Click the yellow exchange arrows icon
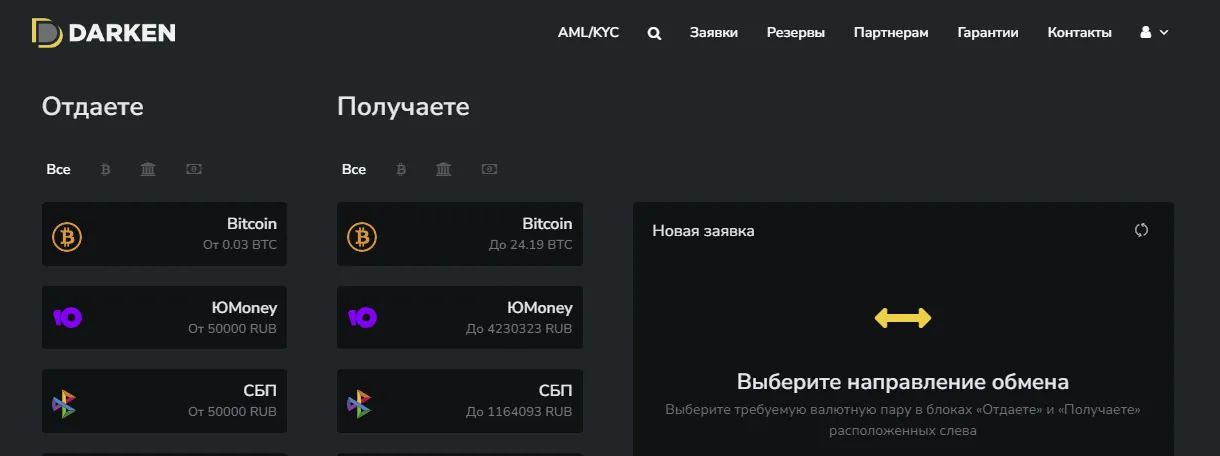This screenshot has height=456, width=1220. pyautogui.click(x=902, y=318)
